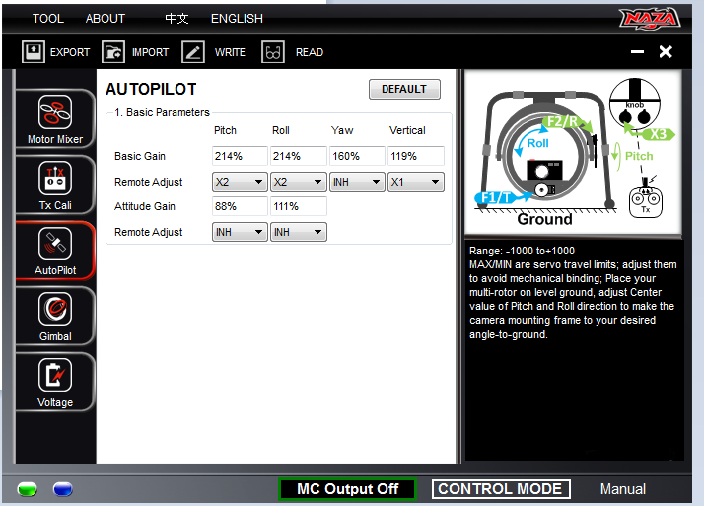Open the Voltage monitor icon

tap(55, 376)
